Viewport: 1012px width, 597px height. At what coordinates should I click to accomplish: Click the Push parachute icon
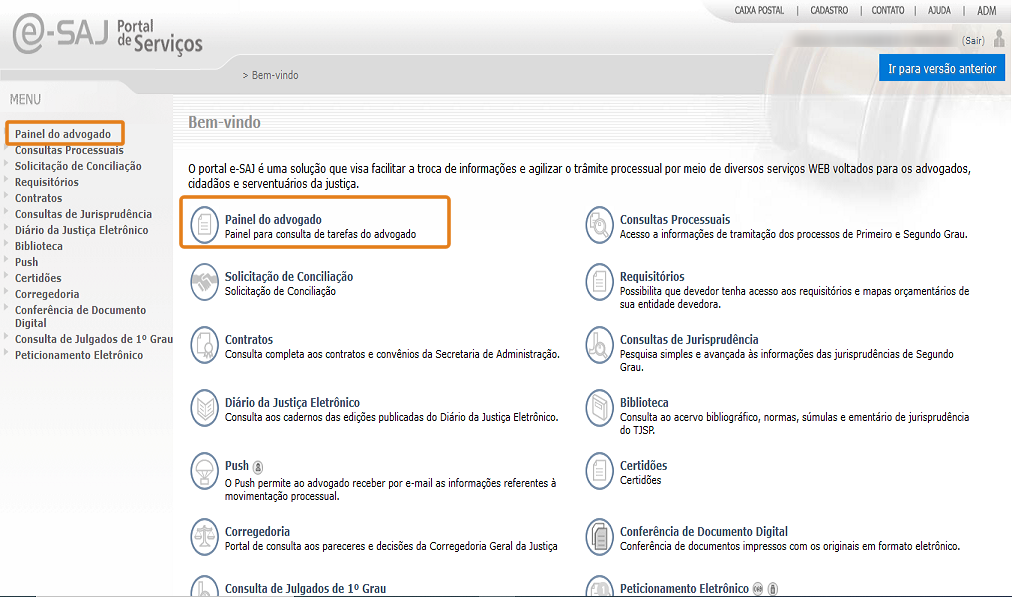(205, 471)
